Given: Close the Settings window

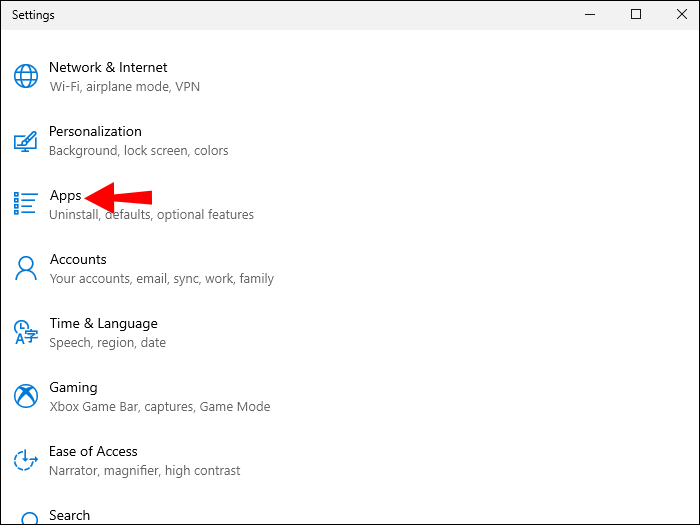Looking at the screenshot, I should pos(681,14).
